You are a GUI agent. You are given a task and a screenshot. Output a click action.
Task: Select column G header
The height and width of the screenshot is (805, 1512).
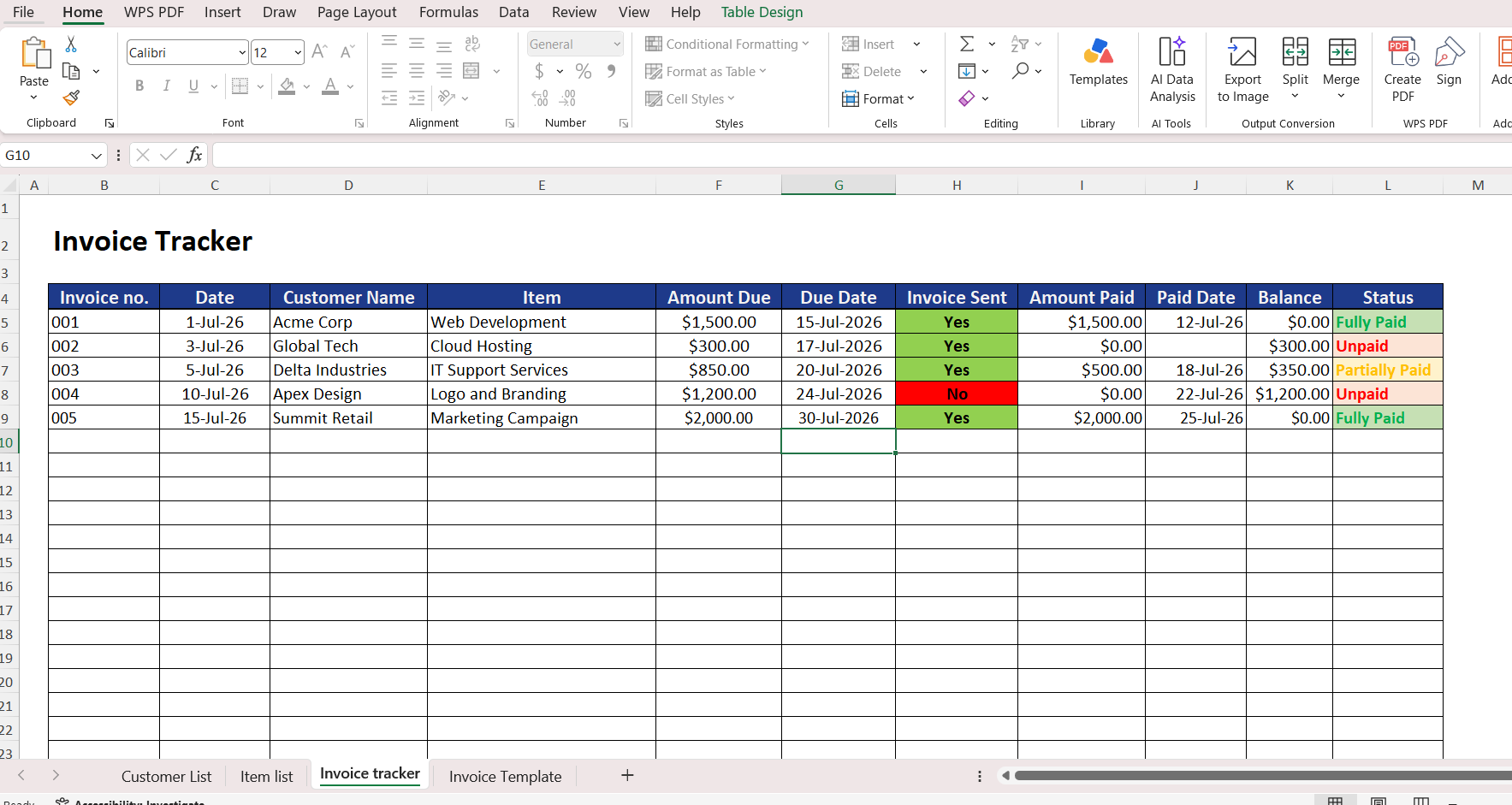(x=839, y=185)
